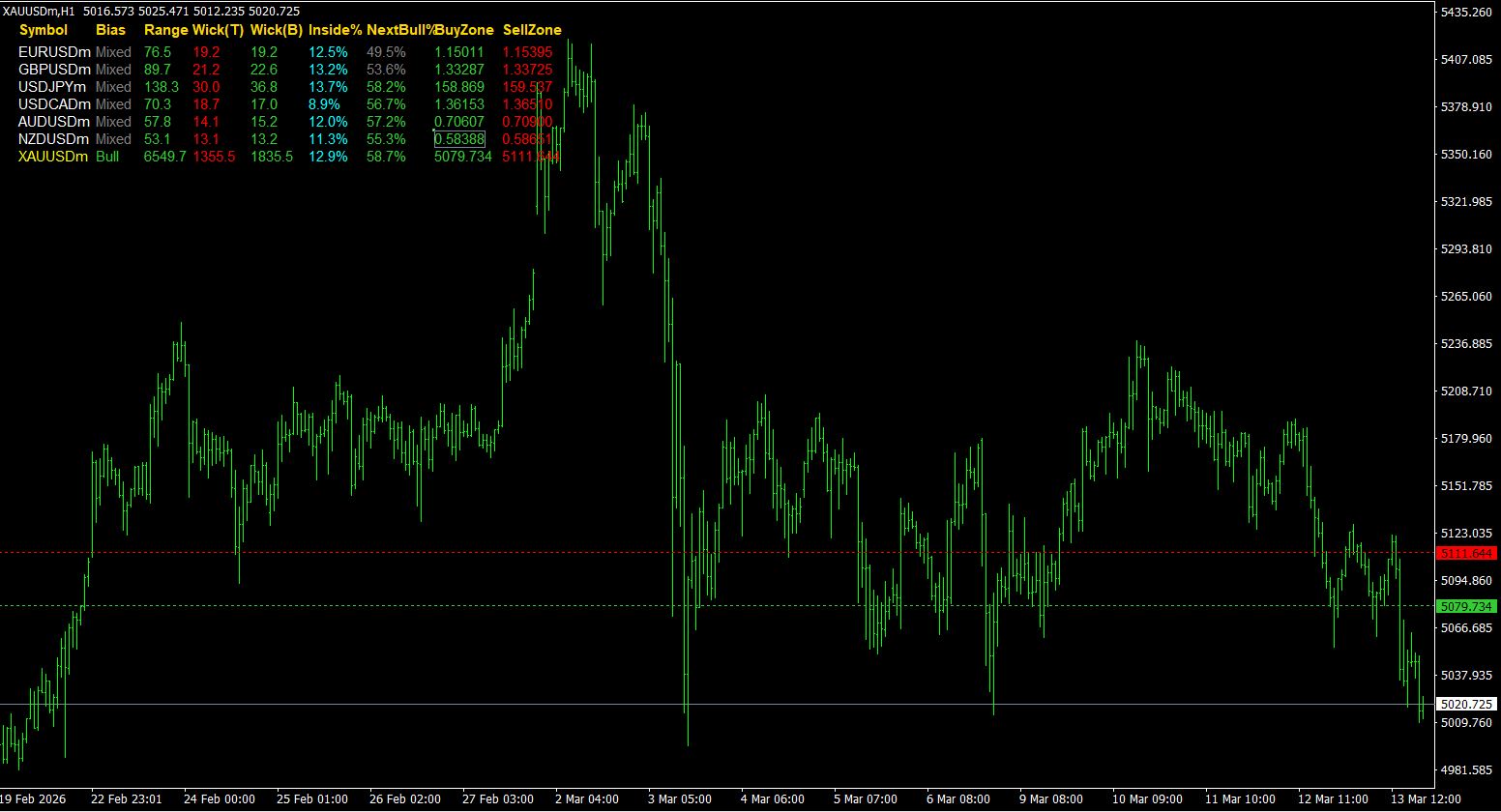
Task: Click the 3 Mar 05:00 time axis label
Action: tap(679, 799)
